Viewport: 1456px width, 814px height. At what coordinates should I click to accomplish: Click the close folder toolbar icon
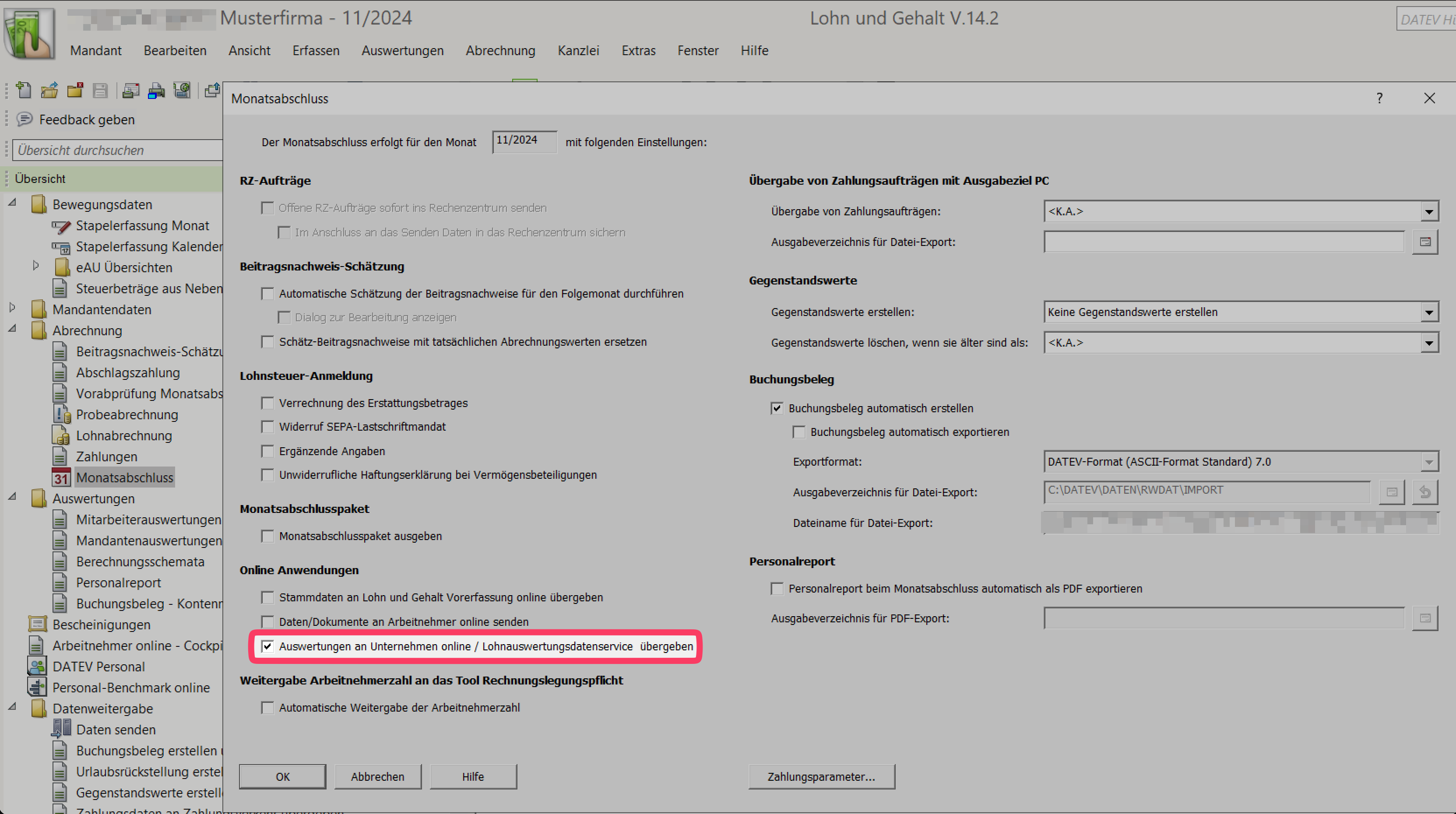(x=75, y=91)
